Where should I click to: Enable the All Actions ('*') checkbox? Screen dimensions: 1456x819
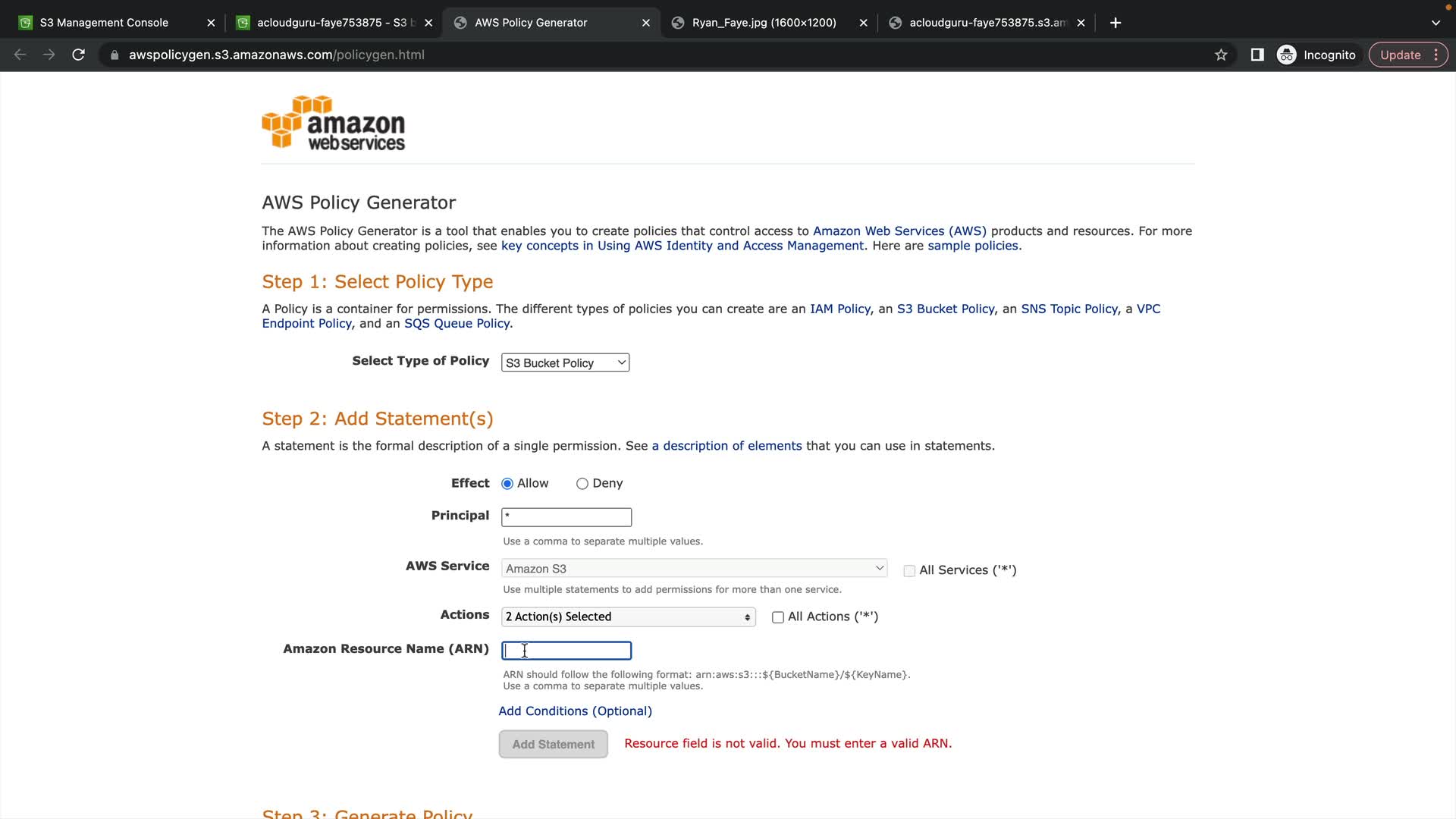(x=777, y=617)
